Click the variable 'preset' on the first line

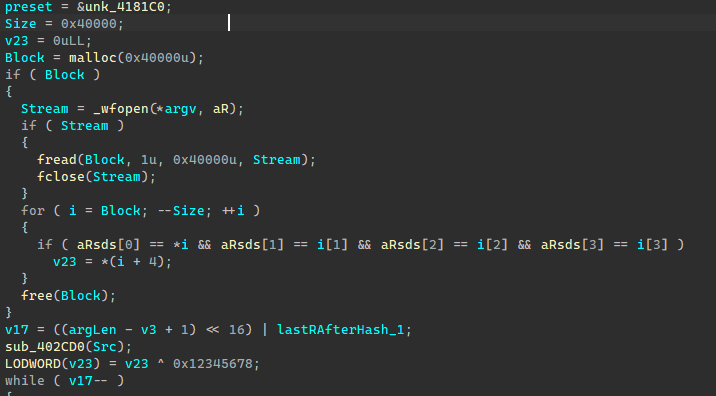click(x=29, y=7)
